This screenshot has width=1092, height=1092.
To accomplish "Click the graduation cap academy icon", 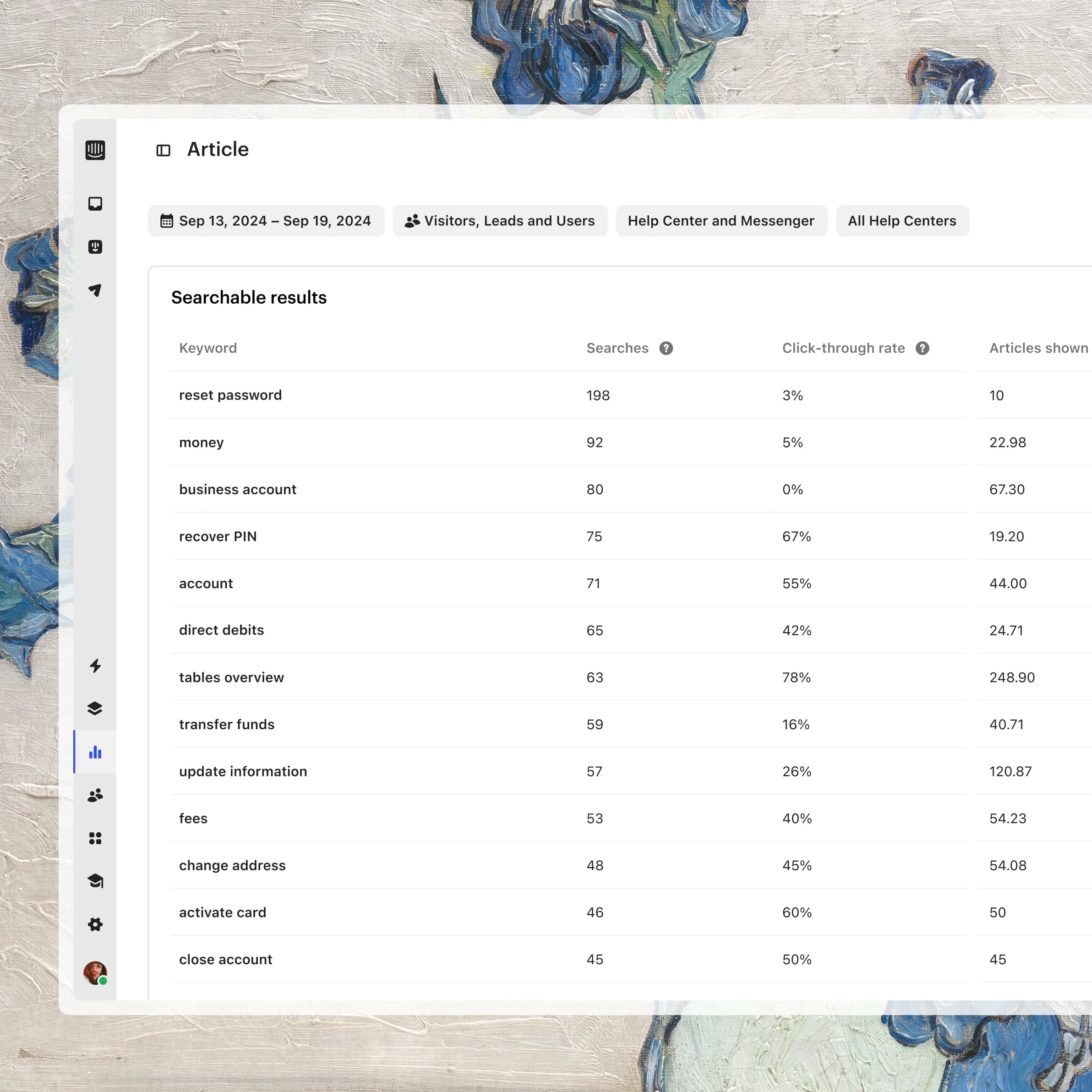I will pos(95,881).
